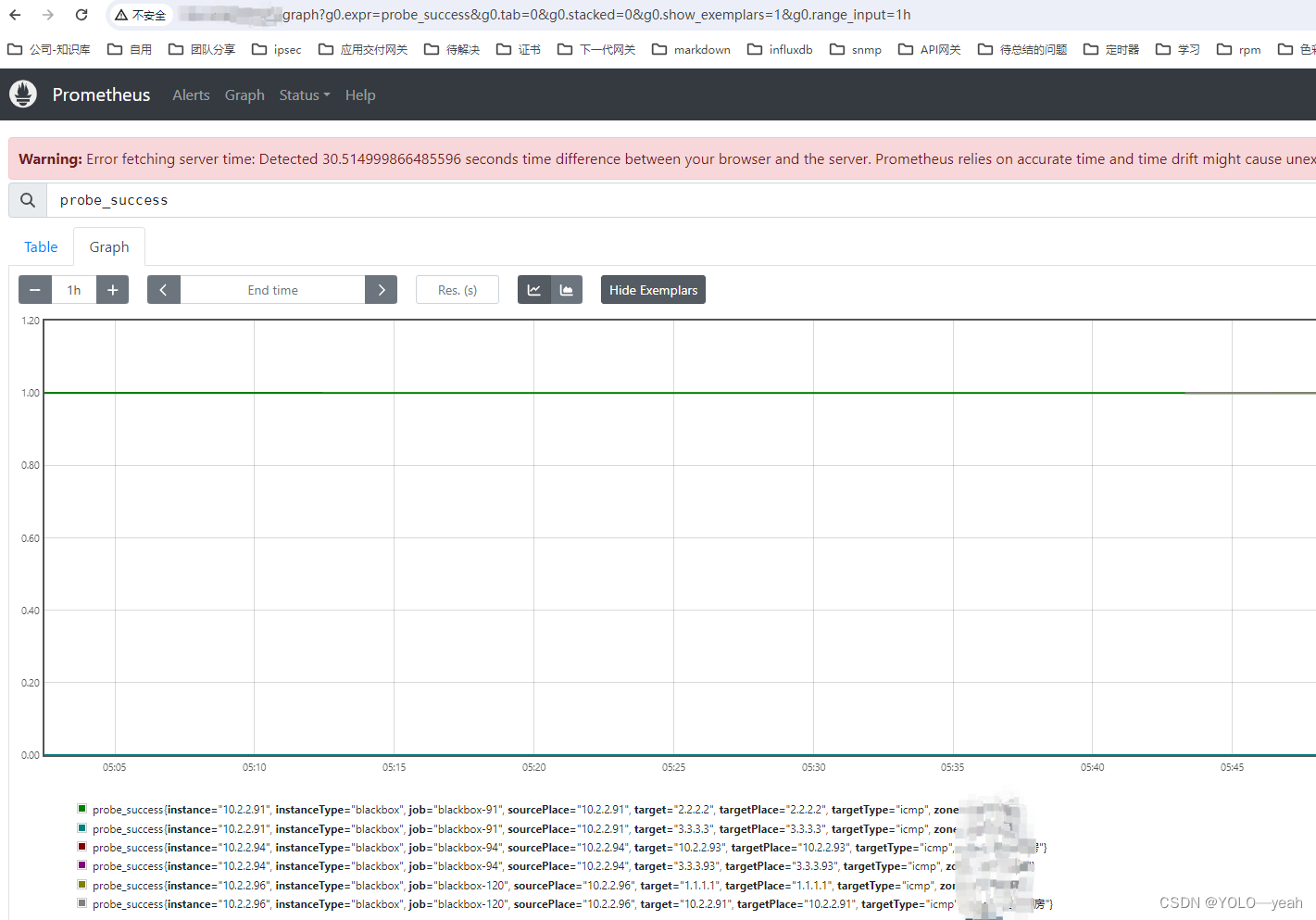
Task: Open the markdown bookmark folder
Action: (x=692, y=49)
